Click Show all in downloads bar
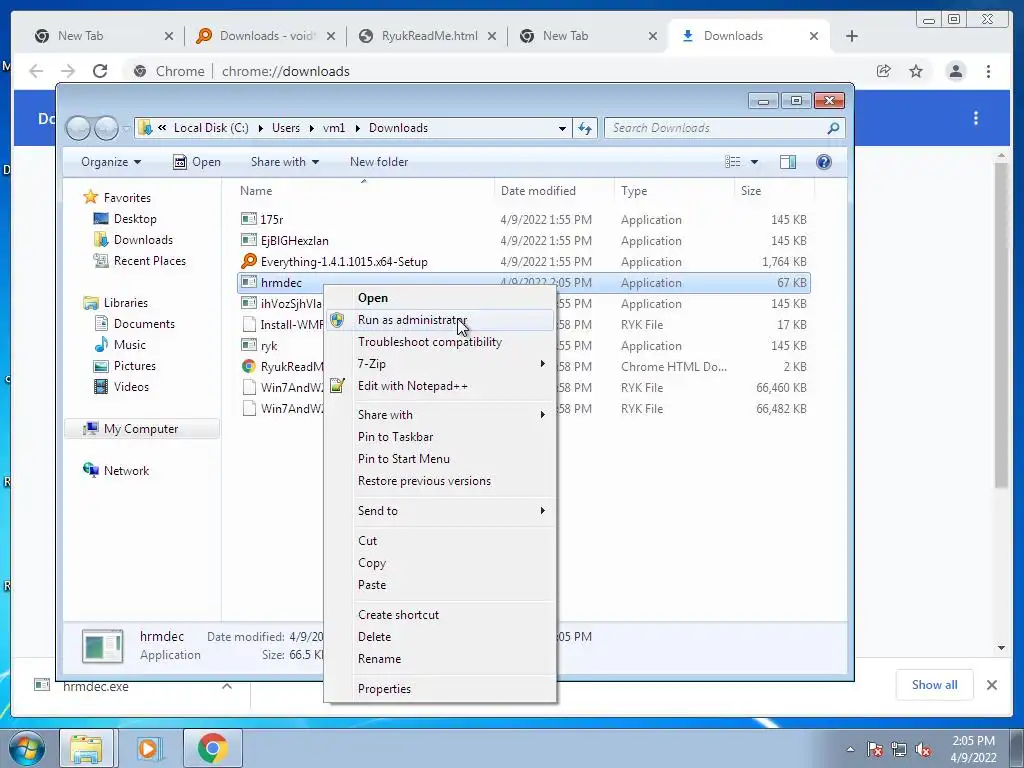The width and height of the screenshot is (1024, 768). pos(935,684)
